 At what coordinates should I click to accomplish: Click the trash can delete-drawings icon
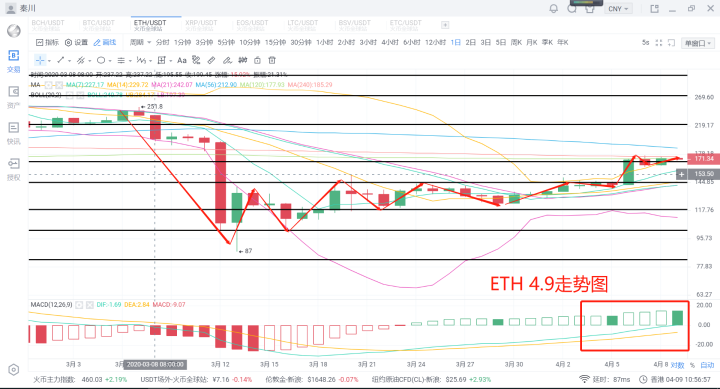click(x=272, y=60)
